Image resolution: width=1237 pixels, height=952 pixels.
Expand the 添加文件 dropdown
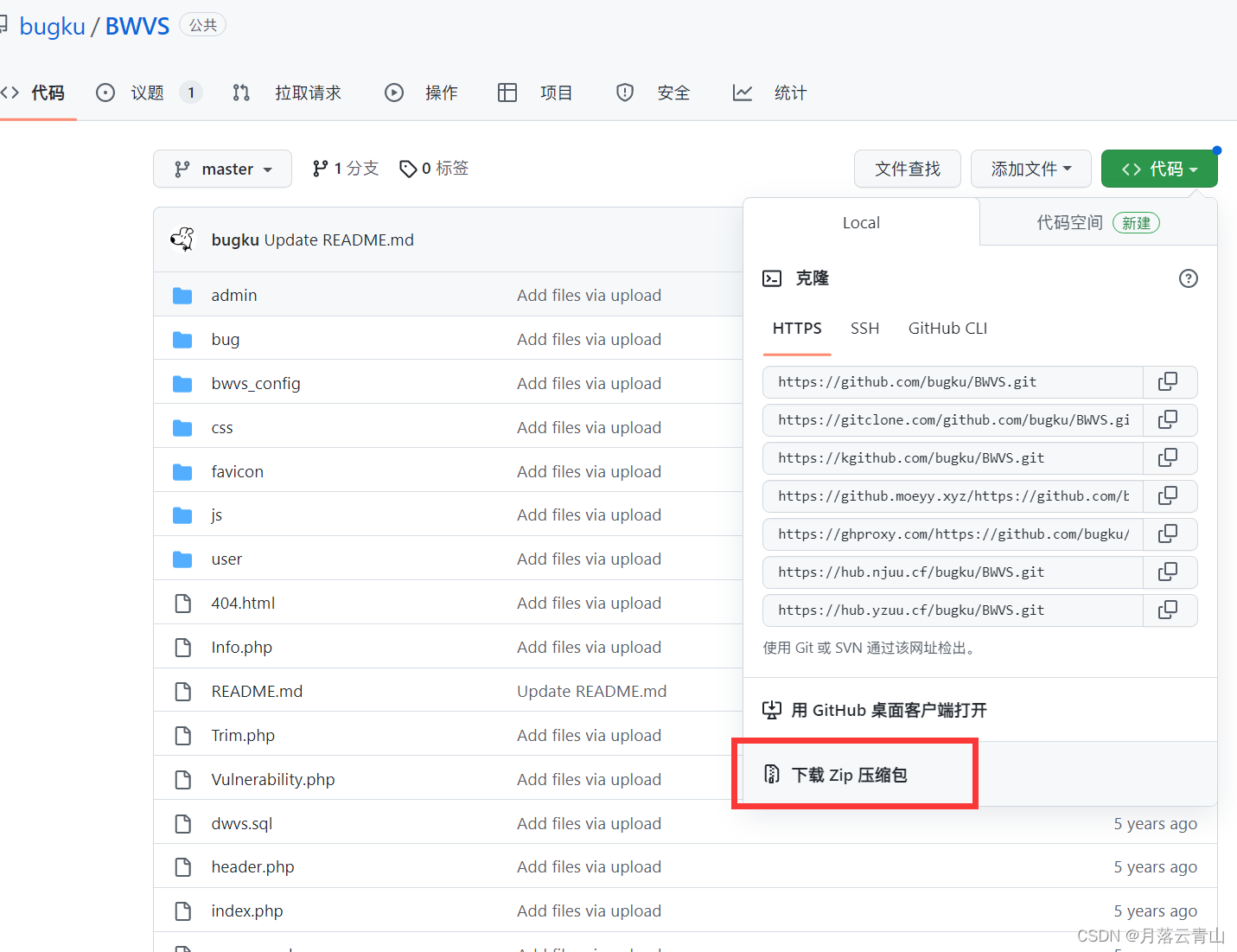[1030, 169]
